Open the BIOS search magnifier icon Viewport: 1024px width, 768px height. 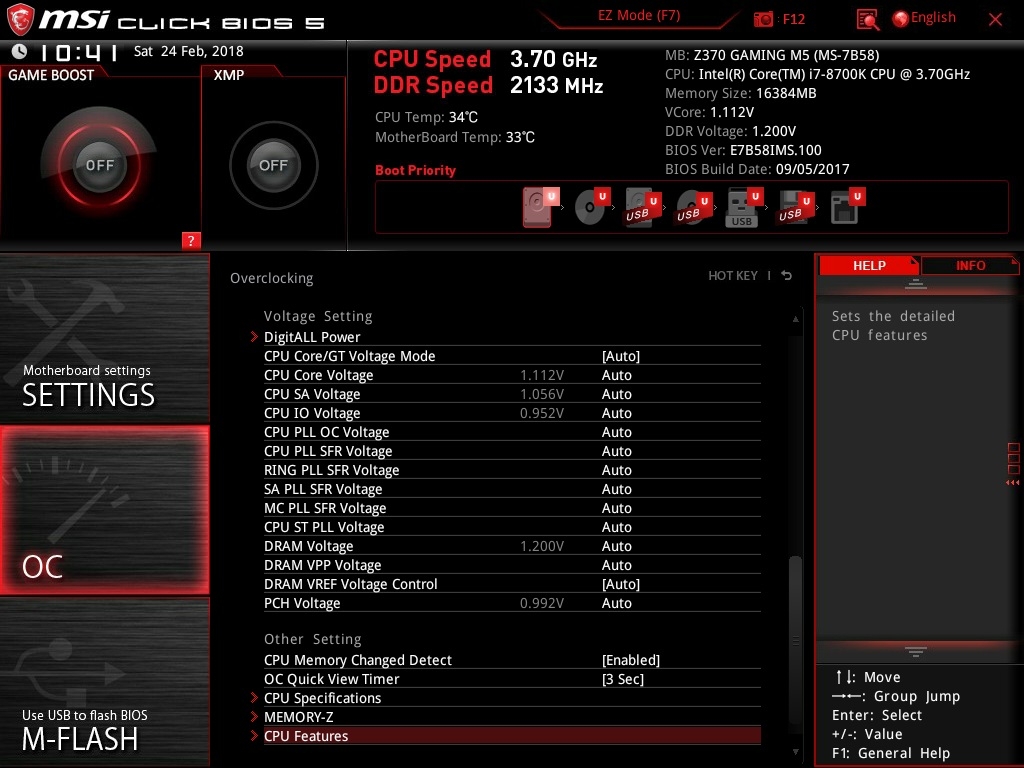click(868, 19)
